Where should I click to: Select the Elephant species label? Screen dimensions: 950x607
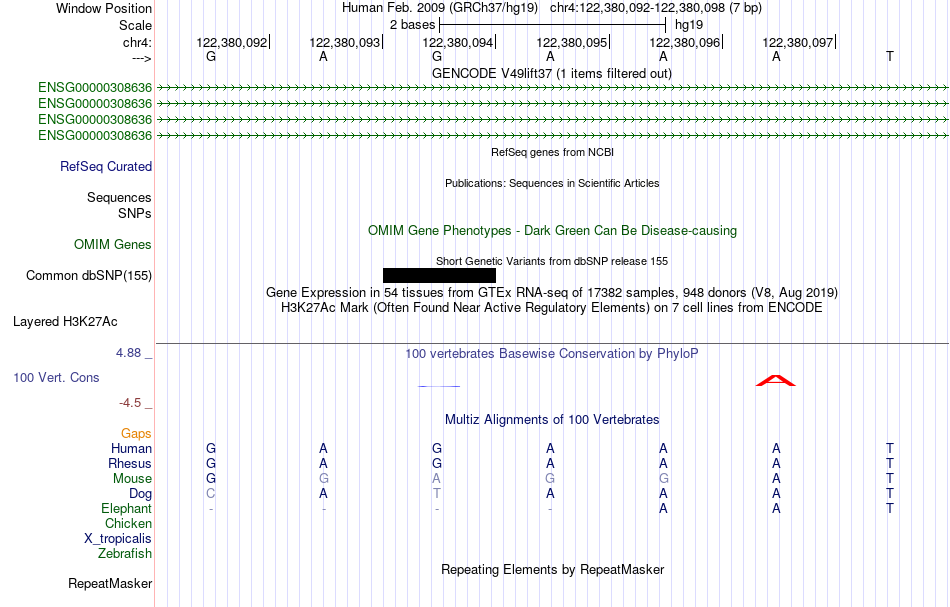click(x=126, y=508)
